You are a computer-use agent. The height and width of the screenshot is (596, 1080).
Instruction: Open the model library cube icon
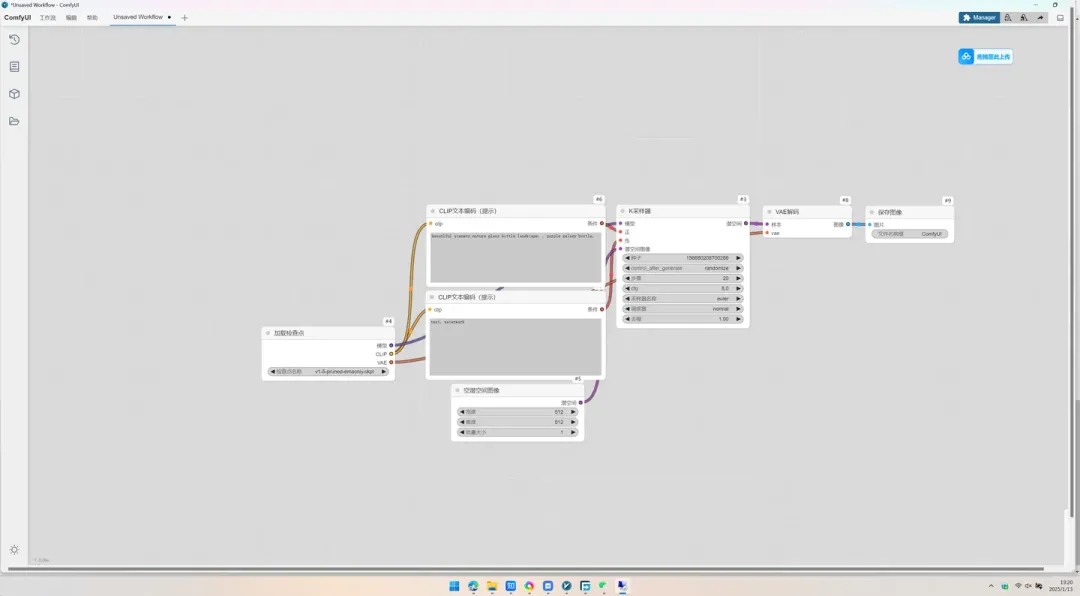[14, 94]
